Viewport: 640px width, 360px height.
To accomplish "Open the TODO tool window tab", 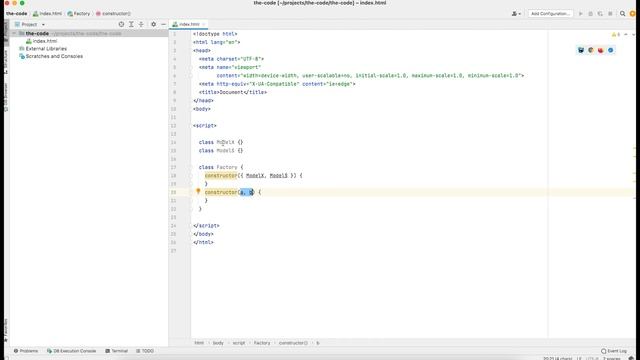I will [145, 351].
